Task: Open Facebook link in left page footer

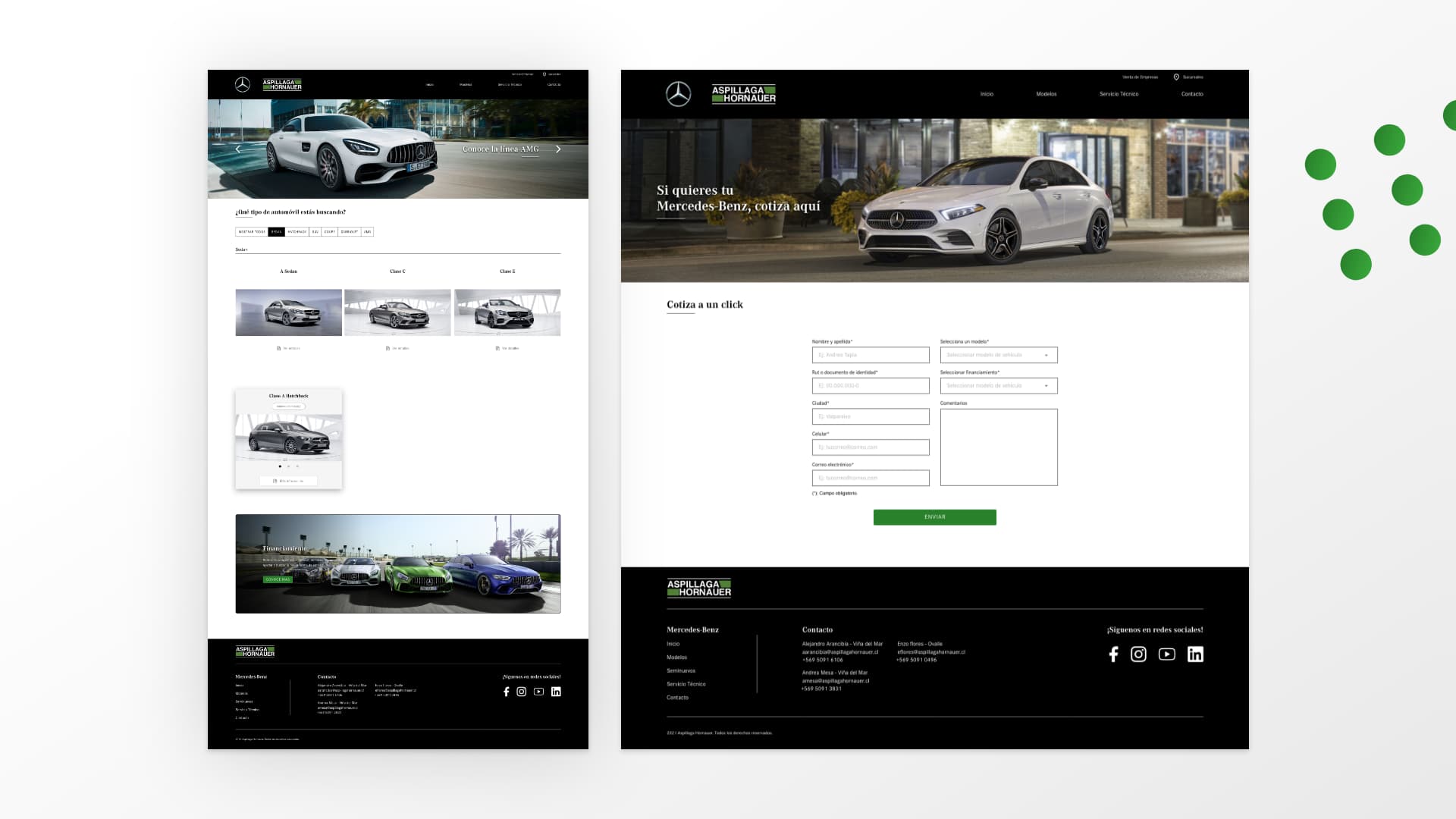Action: [506, 692]
